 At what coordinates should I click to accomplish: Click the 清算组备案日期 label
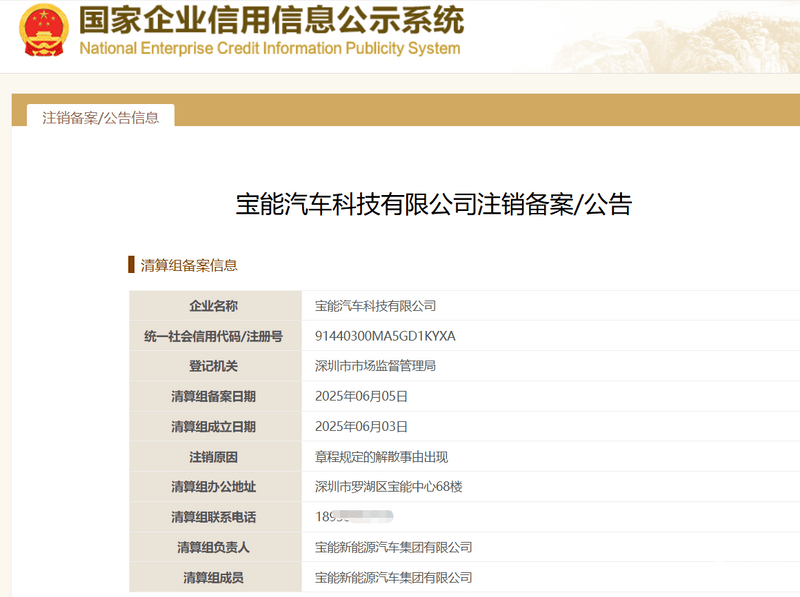213,396
